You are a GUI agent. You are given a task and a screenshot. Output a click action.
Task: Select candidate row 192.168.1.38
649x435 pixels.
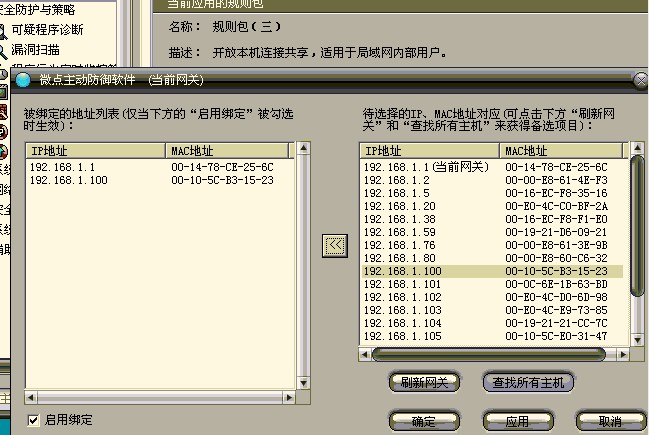492,219
